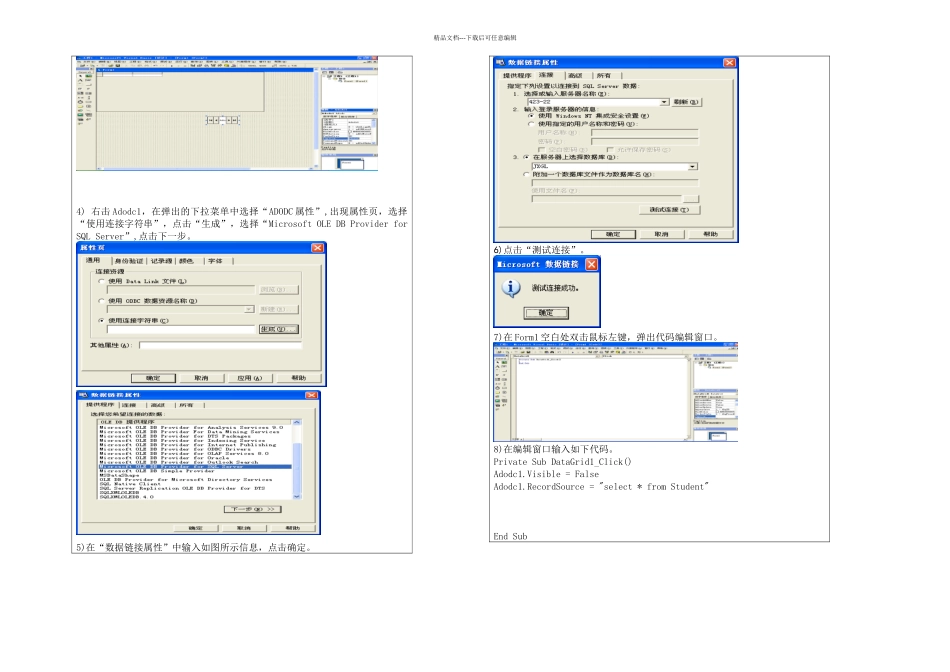Screen dimensions: 950x672
Task: Tick the 允许保存密码 checkbox
Action: tap(610, 150)
